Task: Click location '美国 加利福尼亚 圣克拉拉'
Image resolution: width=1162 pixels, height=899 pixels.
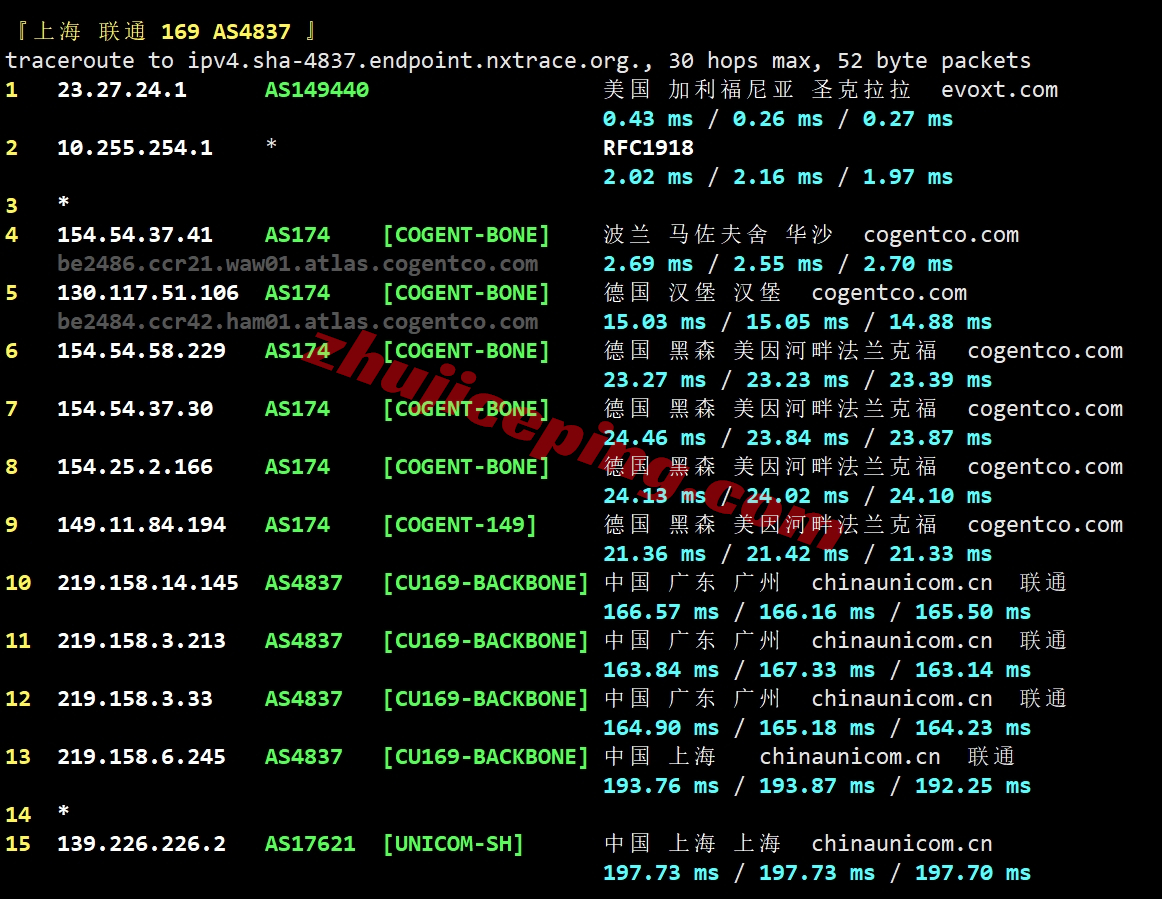Action: (757, 90)
